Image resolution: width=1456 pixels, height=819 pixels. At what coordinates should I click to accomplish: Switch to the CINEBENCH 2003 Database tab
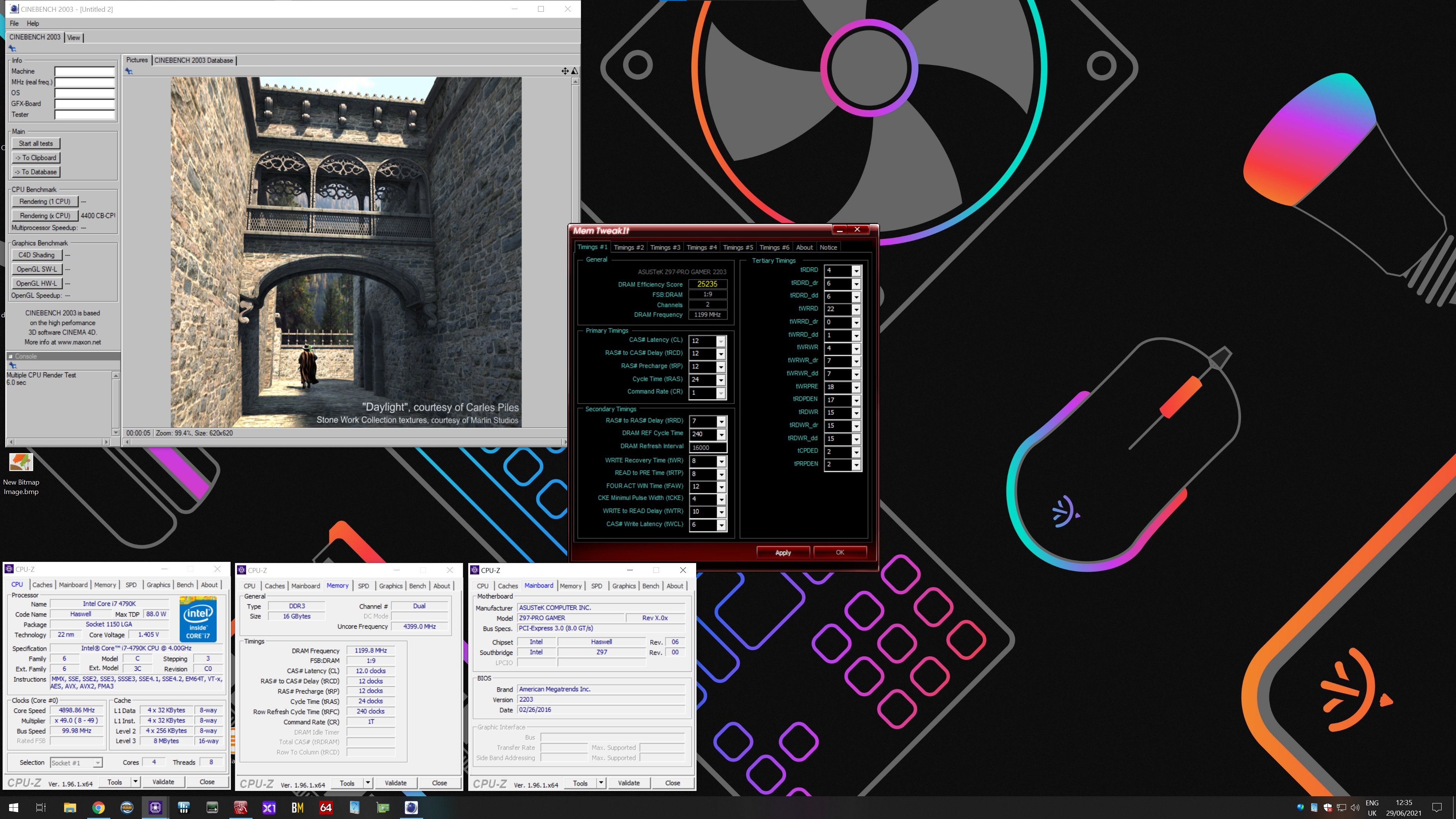point(193,60)
